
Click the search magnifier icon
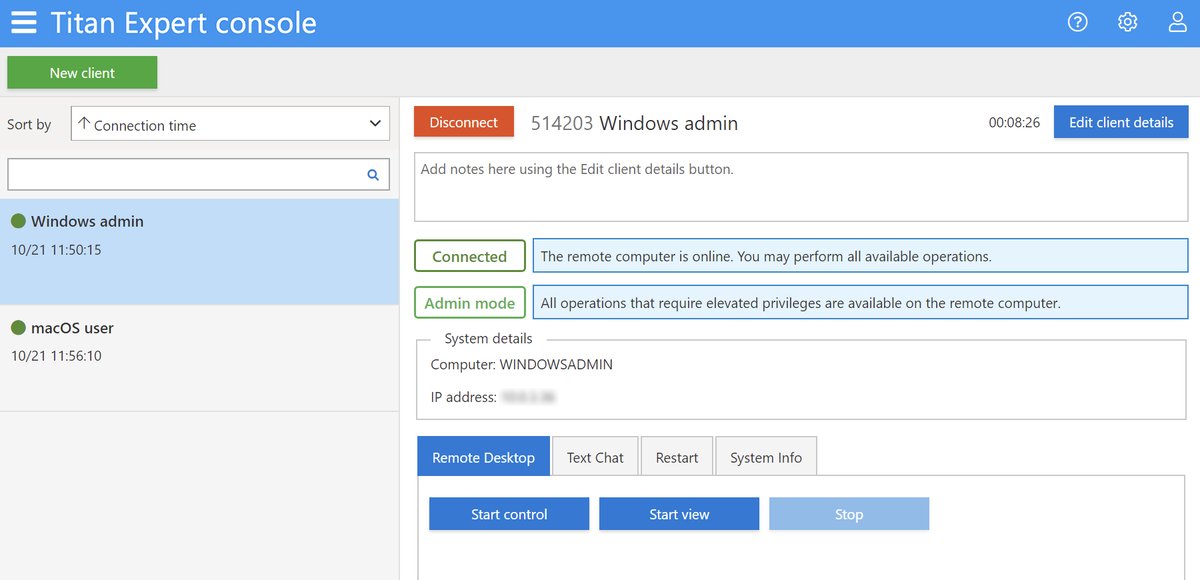click(x=373, y=174)
